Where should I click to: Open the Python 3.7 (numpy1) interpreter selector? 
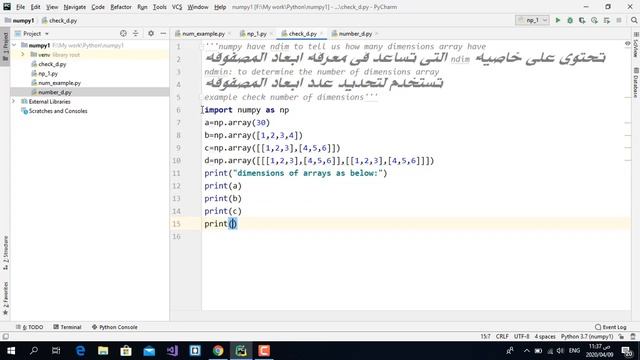click(587, 337)
